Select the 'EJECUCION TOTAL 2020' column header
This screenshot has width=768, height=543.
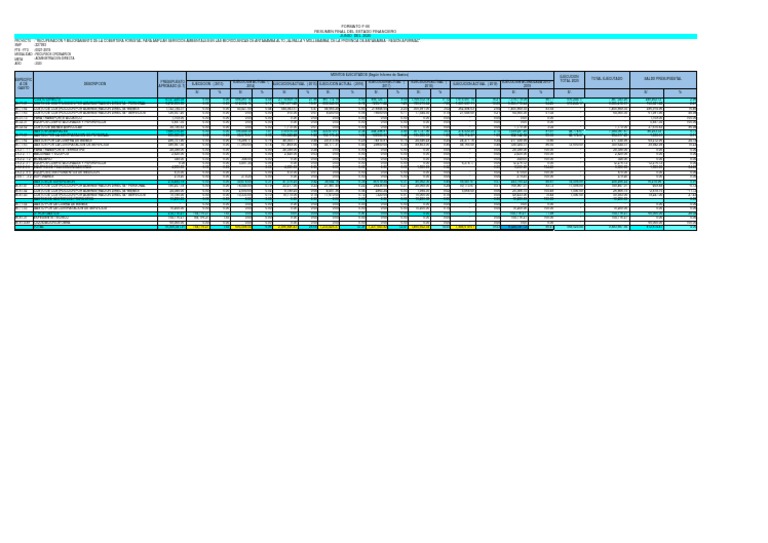(x=569, y=80)
